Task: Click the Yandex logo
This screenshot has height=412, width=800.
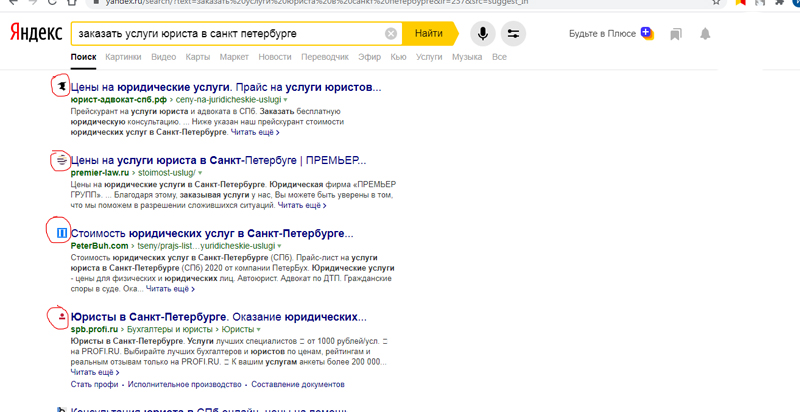Action: pyautogui.click(x=36, y=33)
